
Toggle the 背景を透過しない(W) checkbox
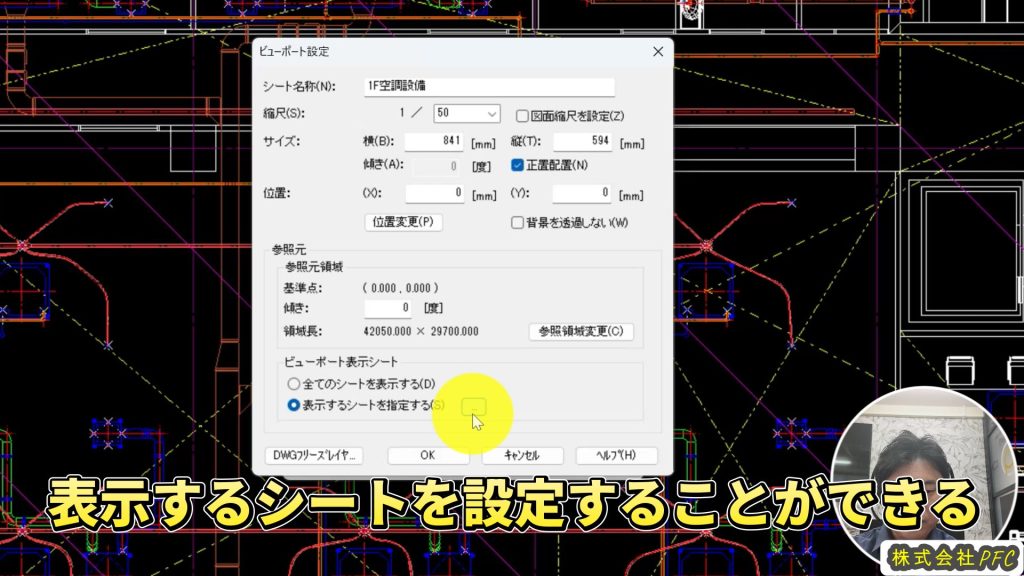click(x=517, y=222)
